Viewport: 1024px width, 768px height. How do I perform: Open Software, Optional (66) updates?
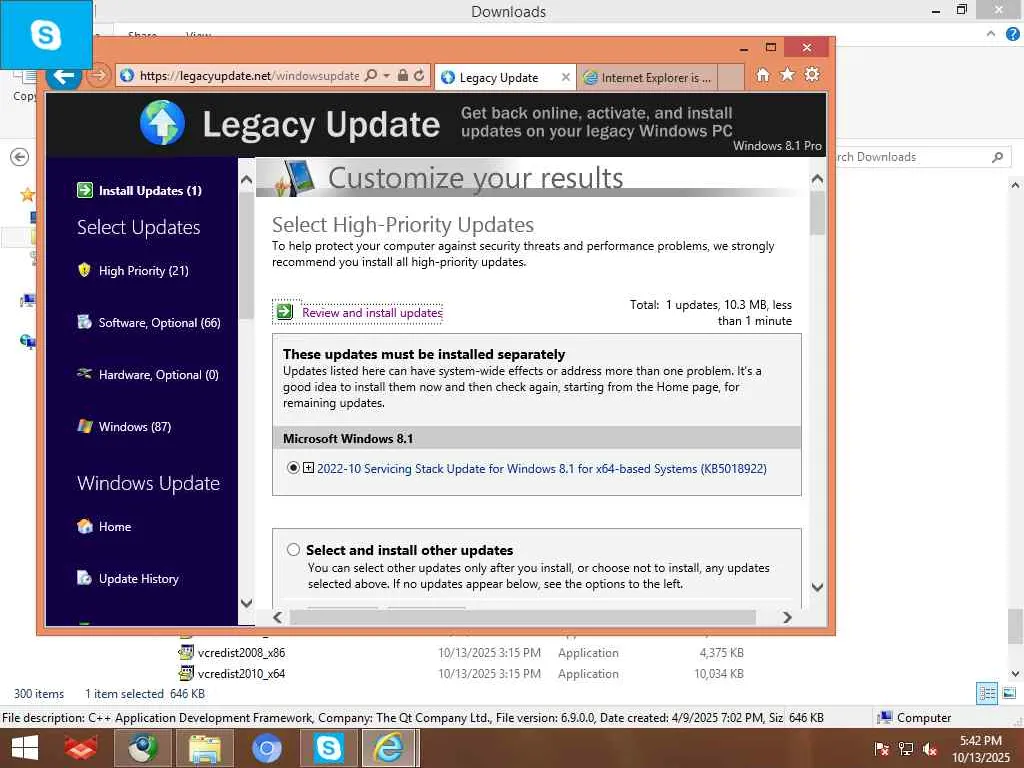[x=159, y=323]
